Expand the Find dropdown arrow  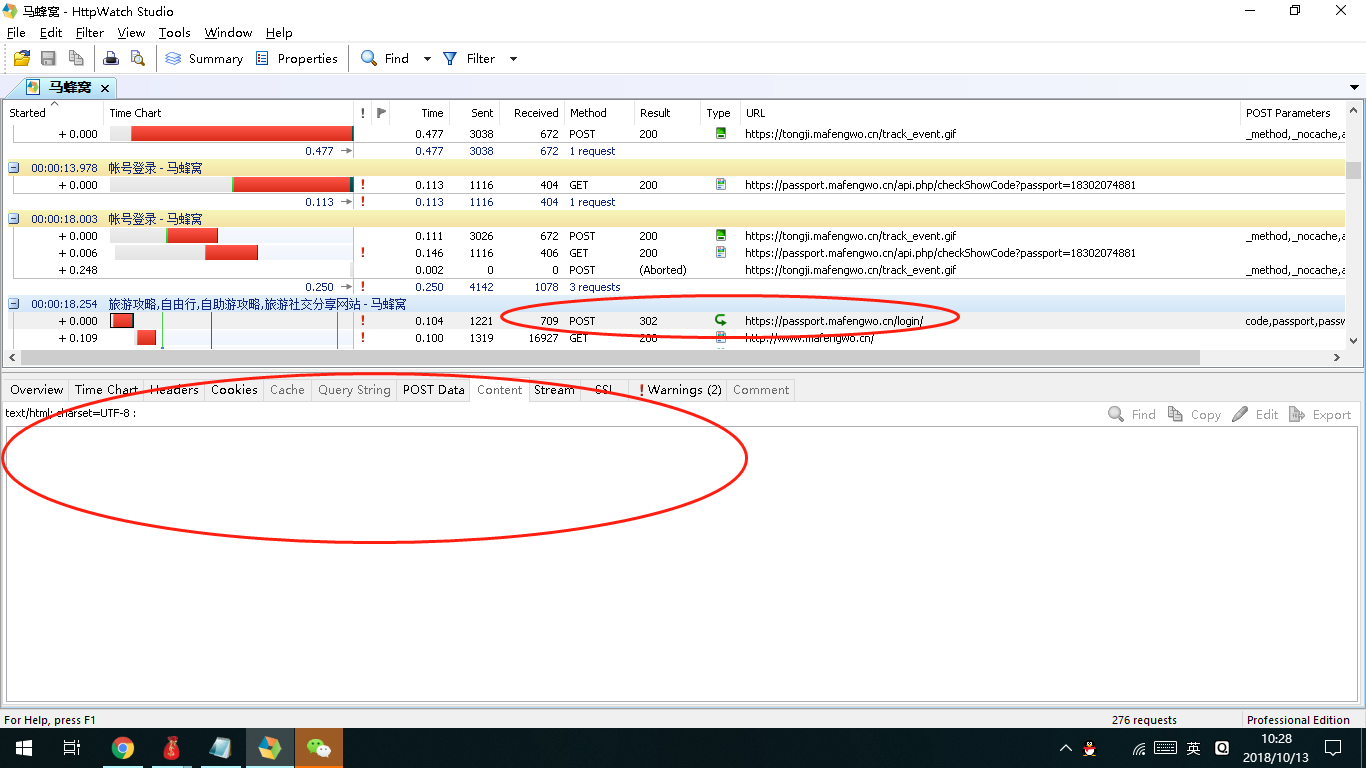(x=427, y=59)
